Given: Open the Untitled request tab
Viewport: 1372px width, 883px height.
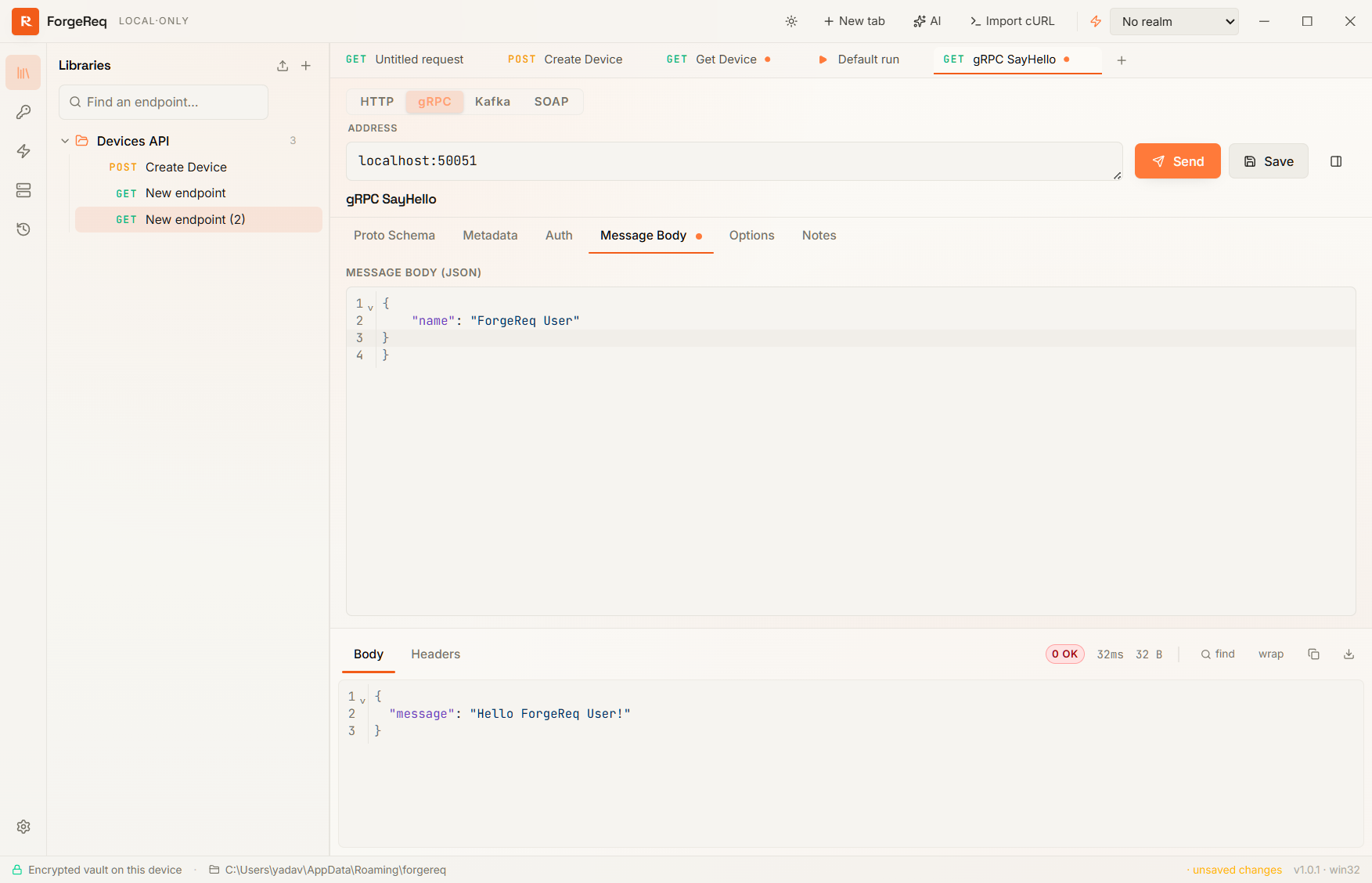Looking at the screenshot, I should coord(405,59).
